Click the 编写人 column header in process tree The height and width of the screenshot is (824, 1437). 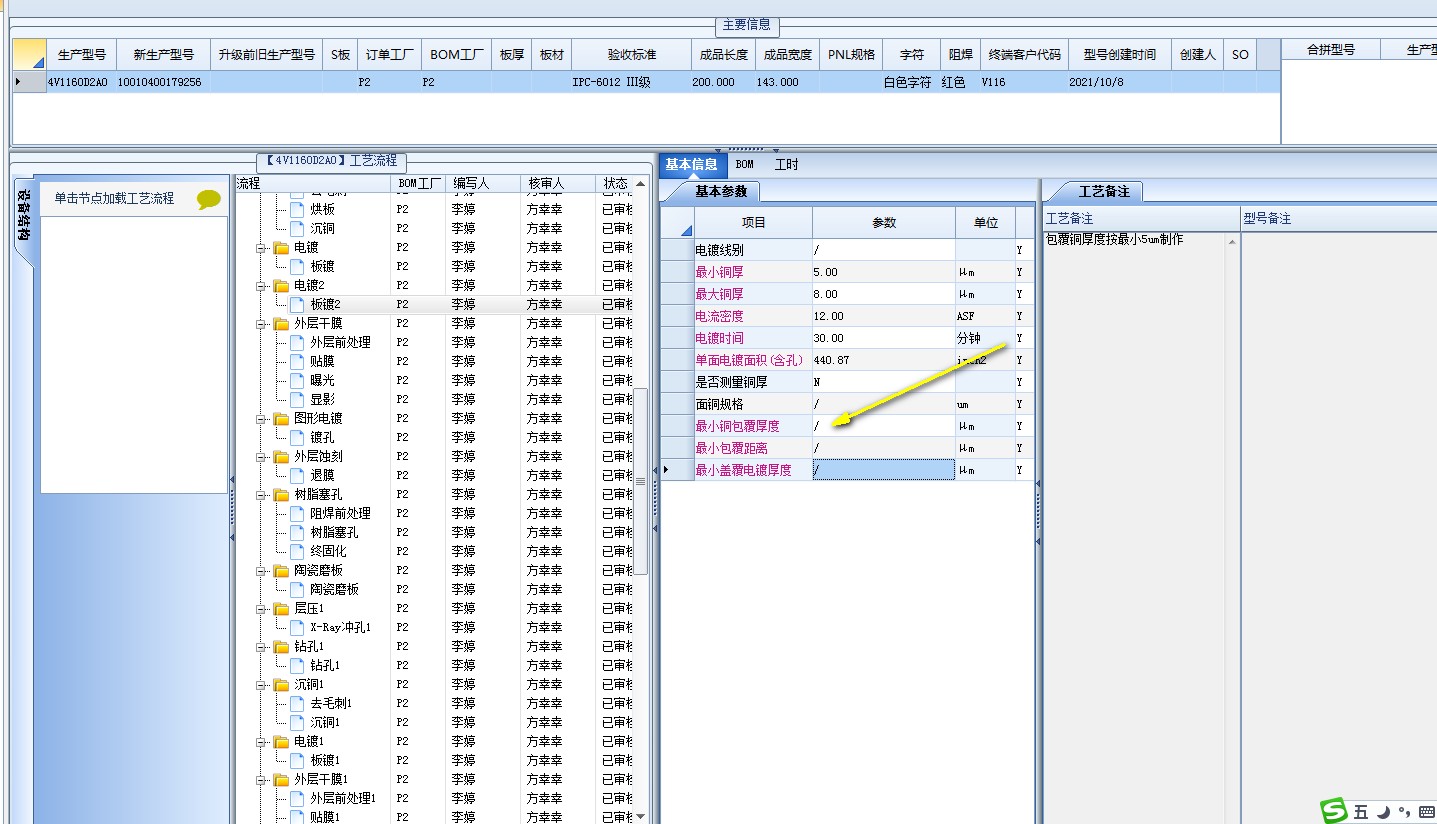[484, 184]
